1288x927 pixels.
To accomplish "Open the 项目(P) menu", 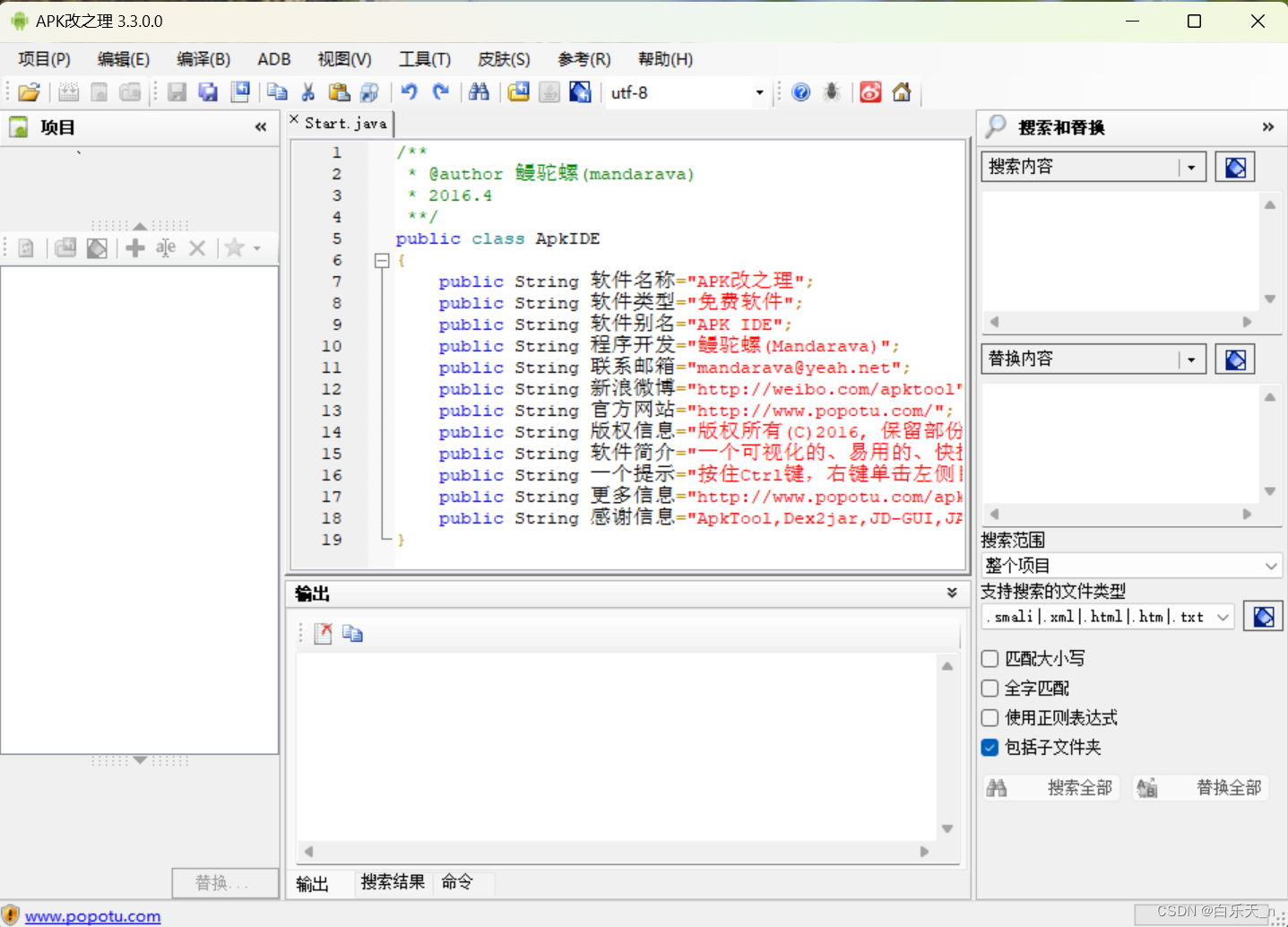I will (45, 59).
